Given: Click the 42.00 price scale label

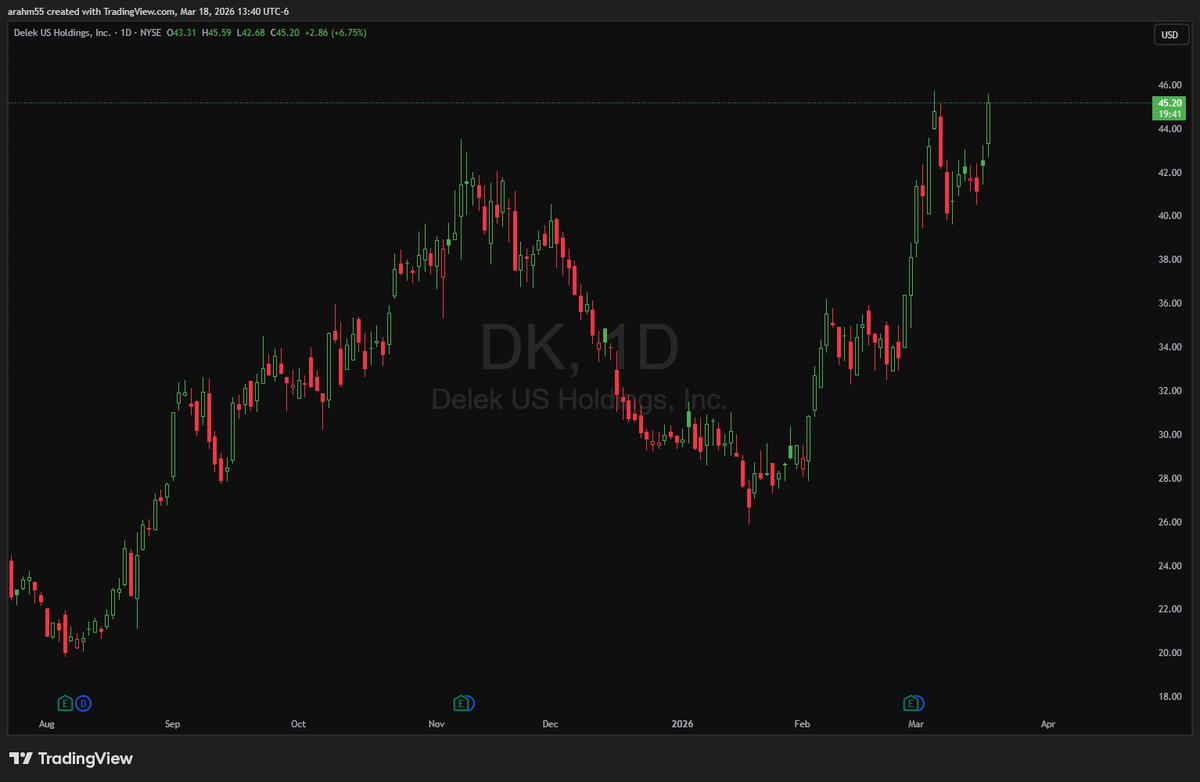Looking at the screenshot, I should point(1170,173).
